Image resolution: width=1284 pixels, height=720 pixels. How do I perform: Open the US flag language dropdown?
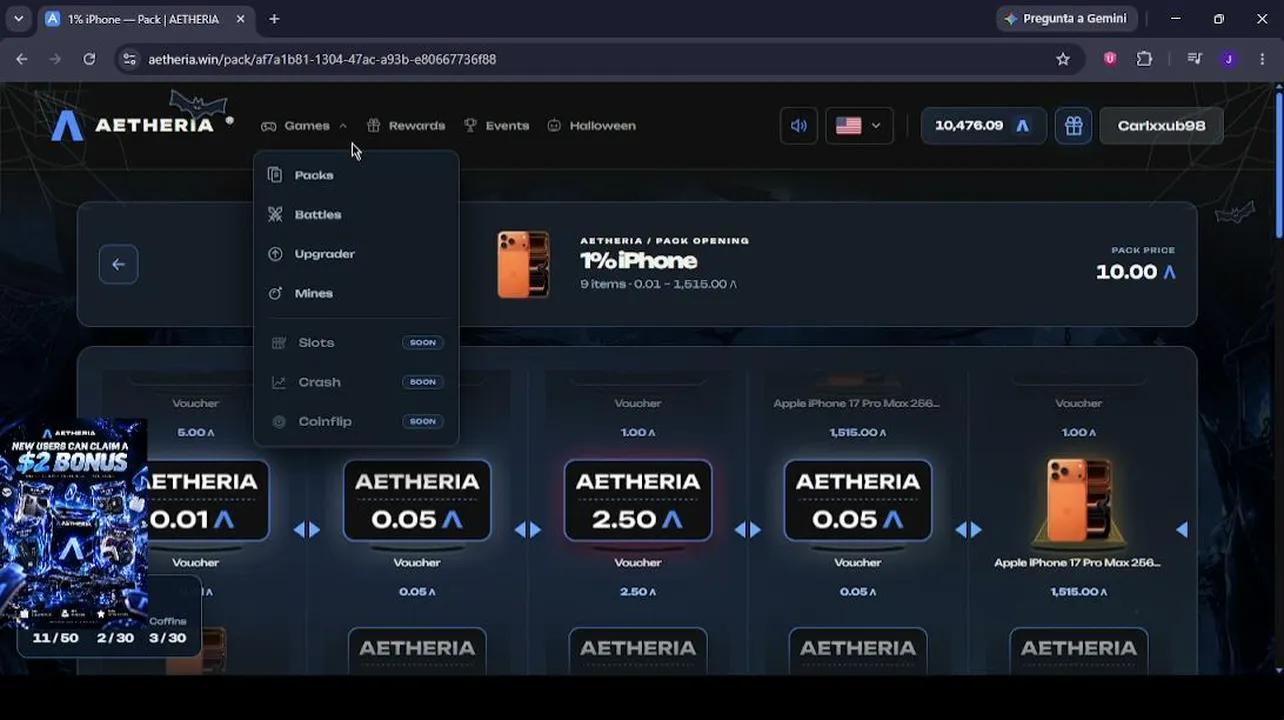[x=859, y=126]
